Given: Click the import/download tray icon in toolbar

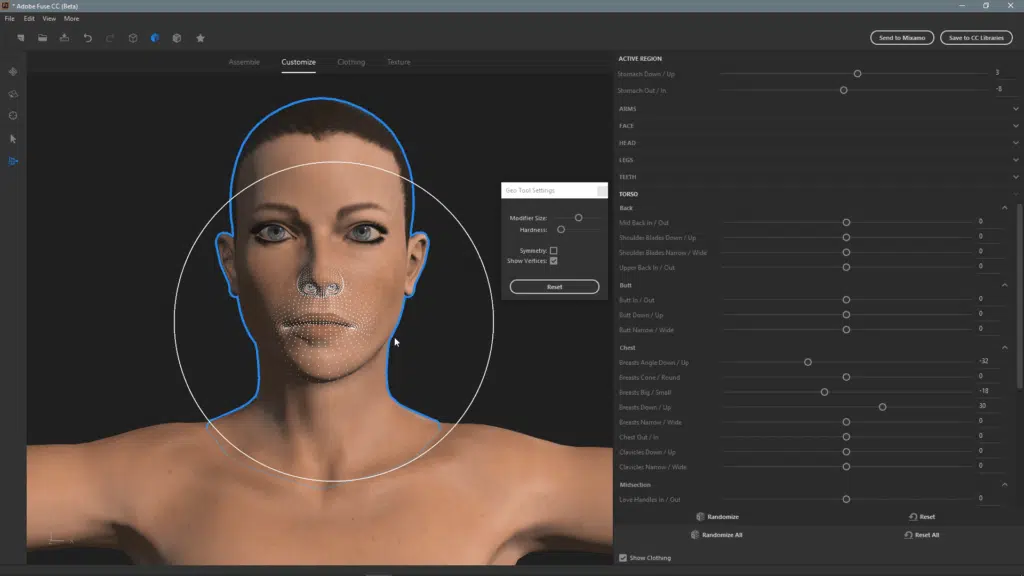Looking at the screenshot, I should click(64, 38).
